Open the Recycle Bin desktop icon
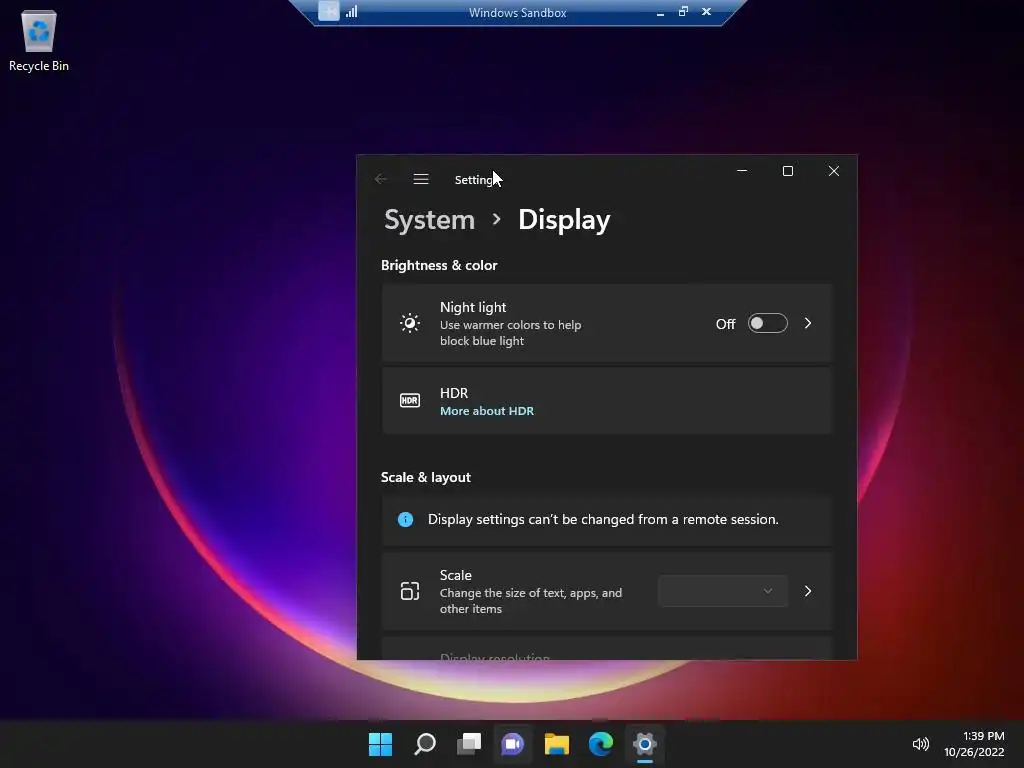This screenshot has height=768, width=1024. click(39, 40)
